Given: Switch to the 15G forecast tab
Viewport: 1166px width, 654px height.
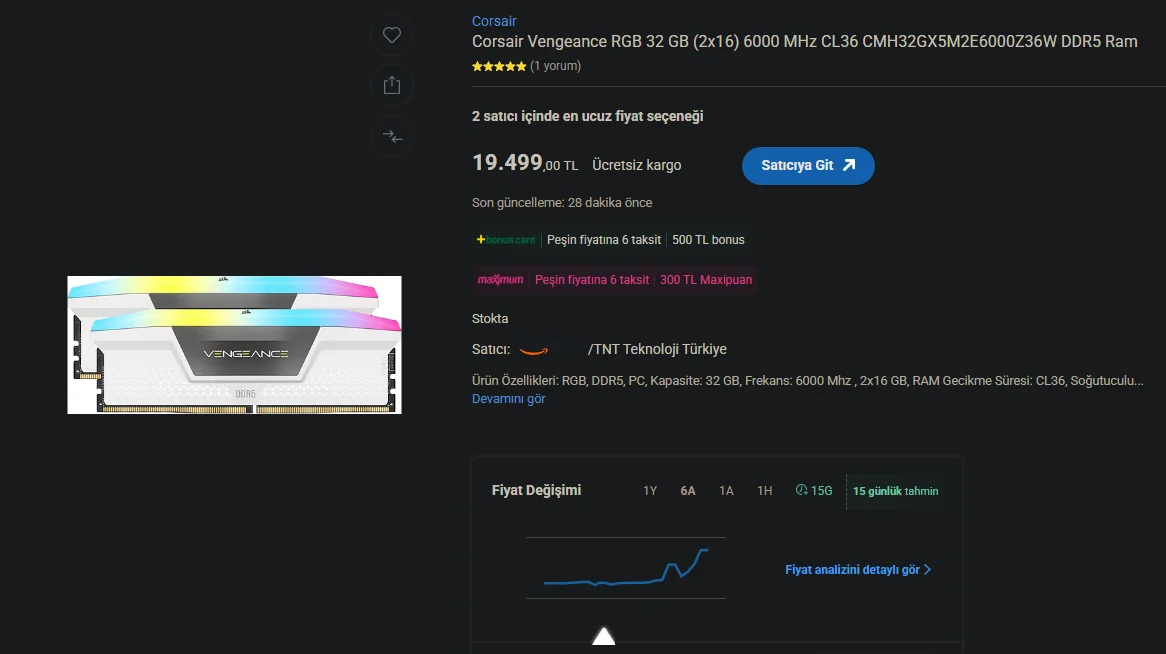Looking at the screenshot, I should pos(814,491).
